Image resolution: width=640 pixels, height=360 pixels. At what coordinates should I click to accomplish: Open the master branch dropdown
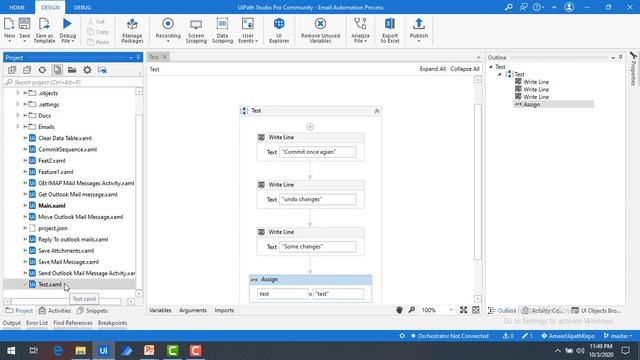coord(618,336)
